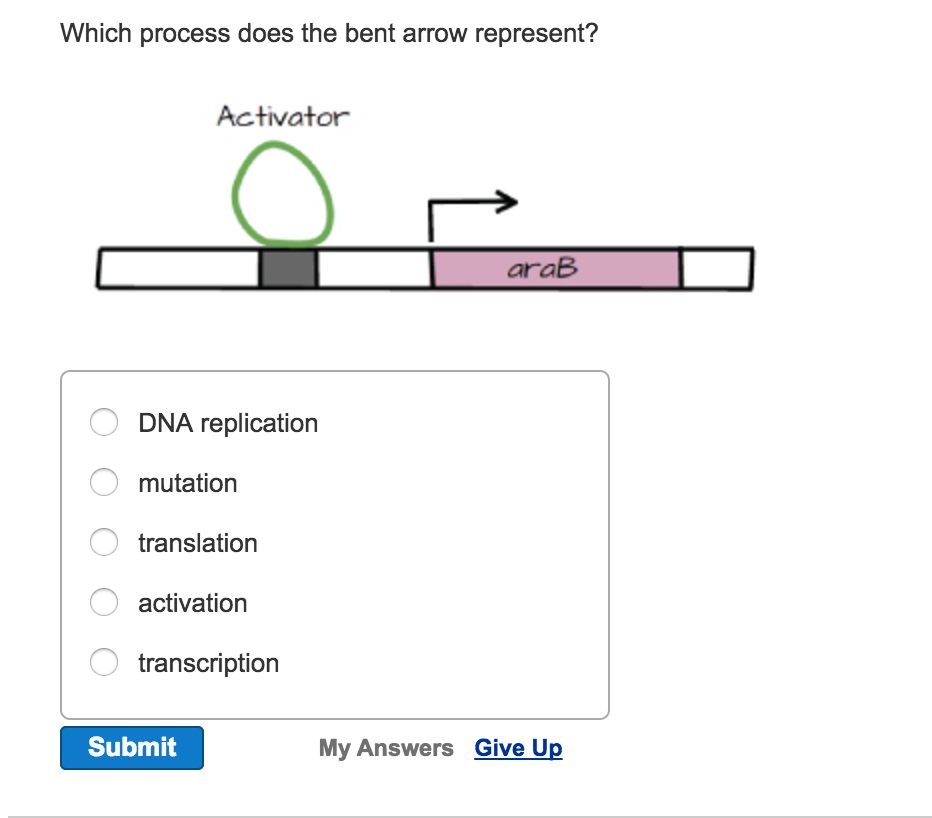Select the pink araB gene region
The image size is (932, 818).
(x=555, y=267)
